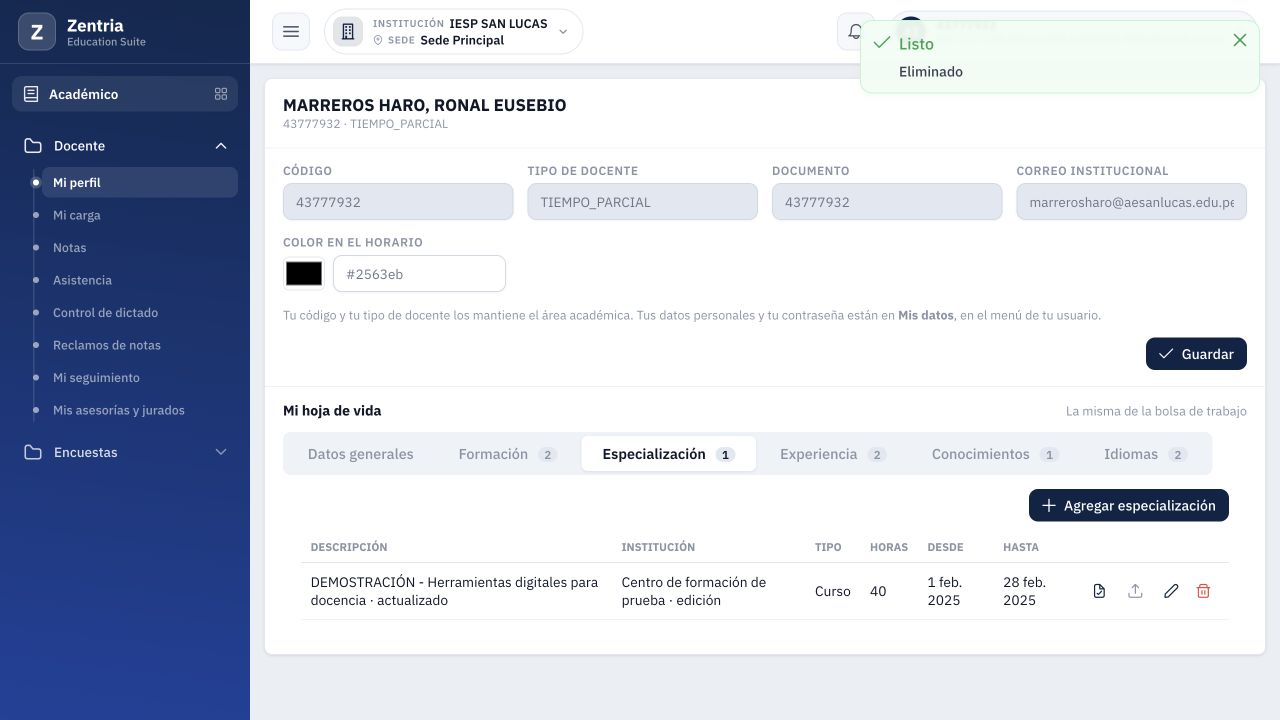Close the Listo toast notification
The image size is (1280, 720).
1240,40
